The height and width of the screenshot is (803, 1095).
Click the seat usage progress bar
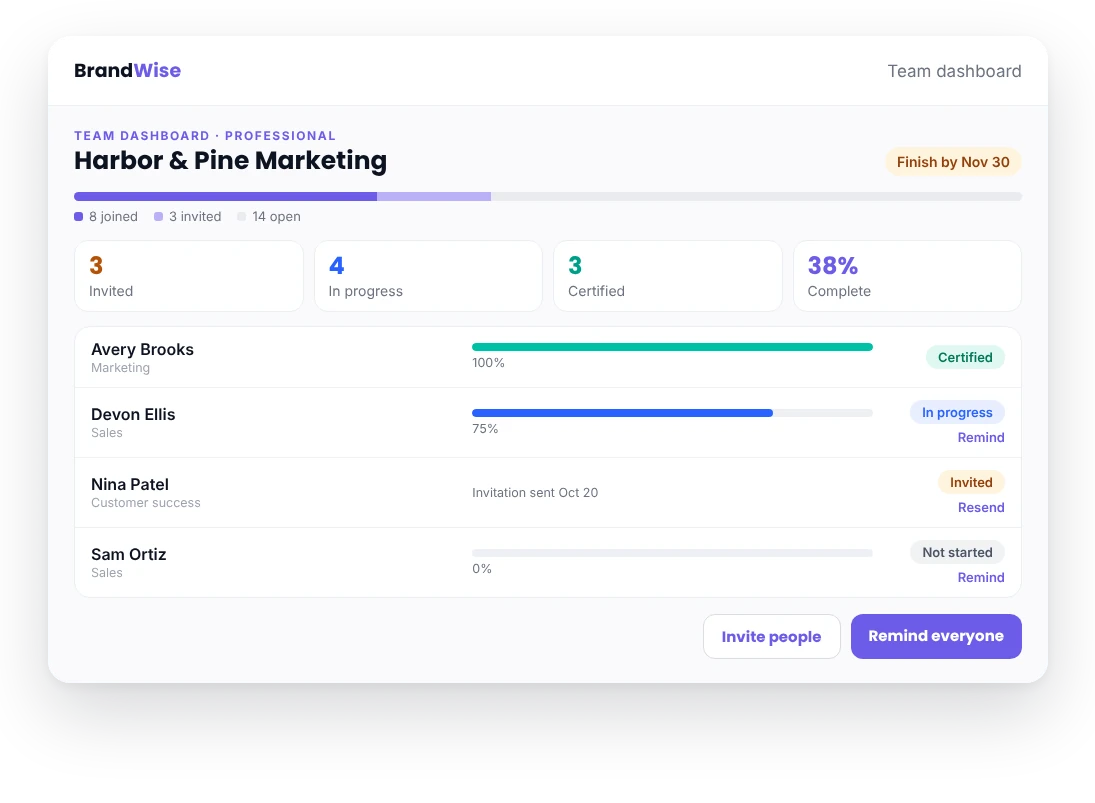548,197
